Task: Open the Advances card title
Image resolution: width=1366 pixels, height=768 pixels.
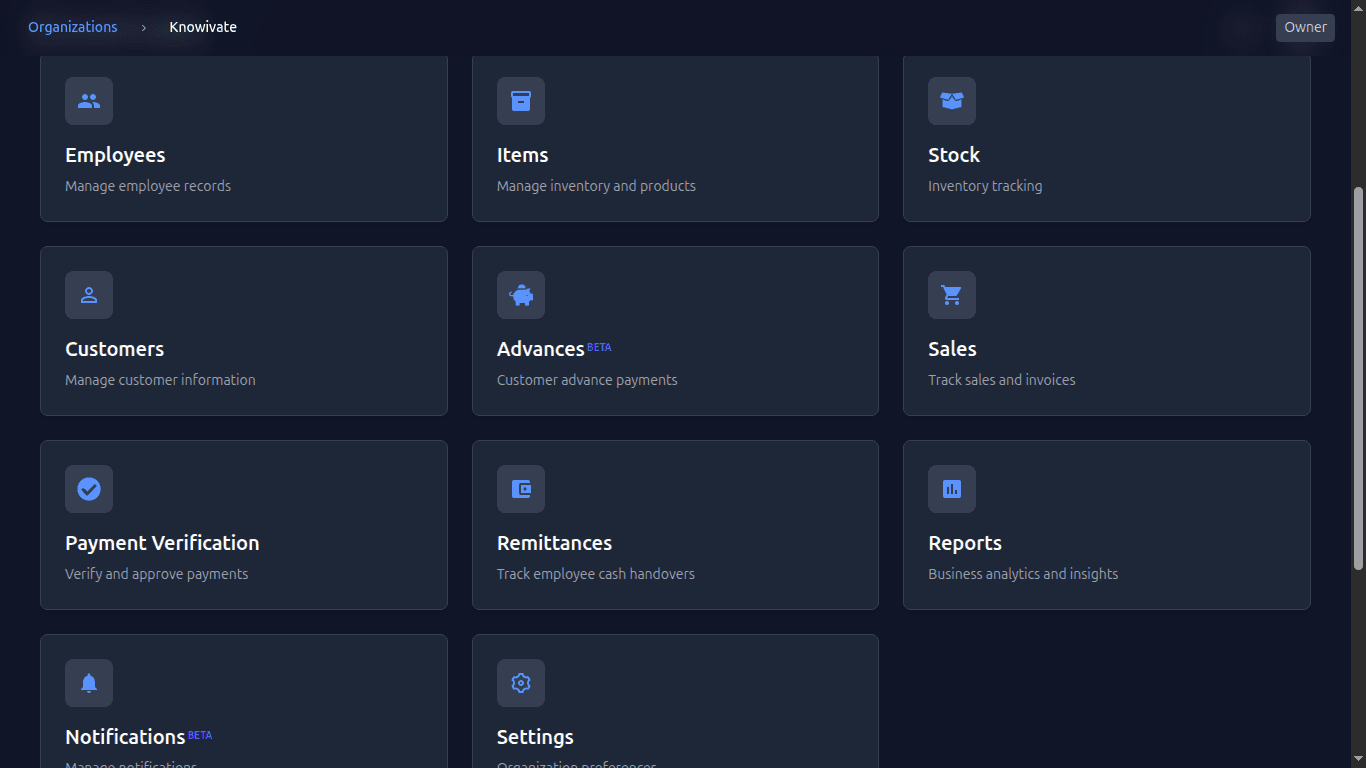Action: coord(541,349)
